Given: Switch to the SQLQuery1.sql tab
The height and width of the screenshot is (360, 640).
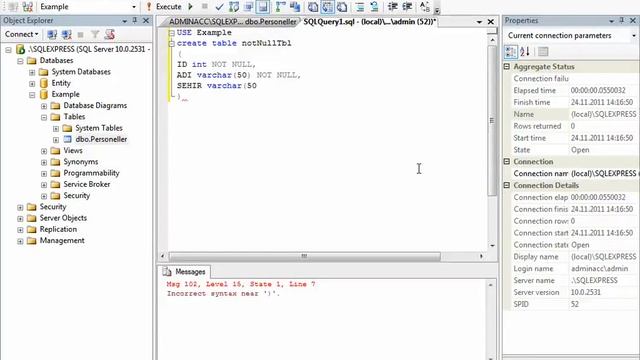Looking at the screenshot, I should coord(369,22).
